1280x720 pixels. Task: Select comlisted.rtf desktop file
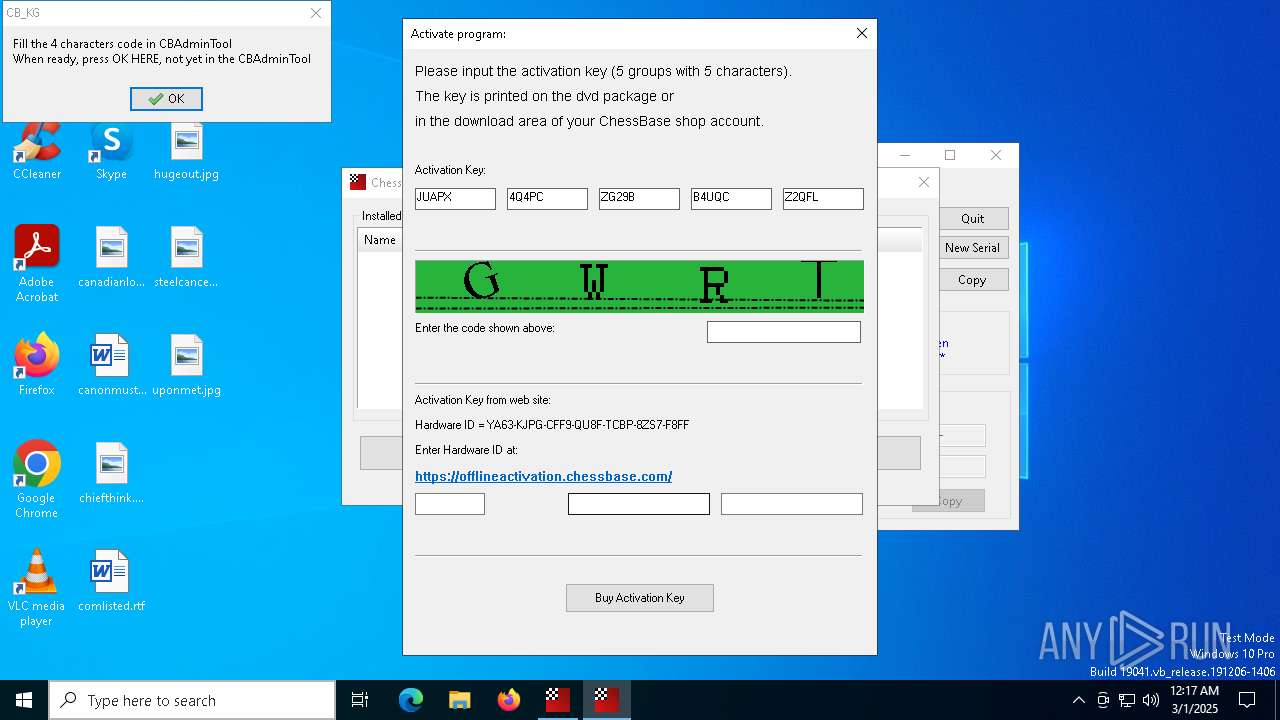pyautogui.click(x=111, y=581)
